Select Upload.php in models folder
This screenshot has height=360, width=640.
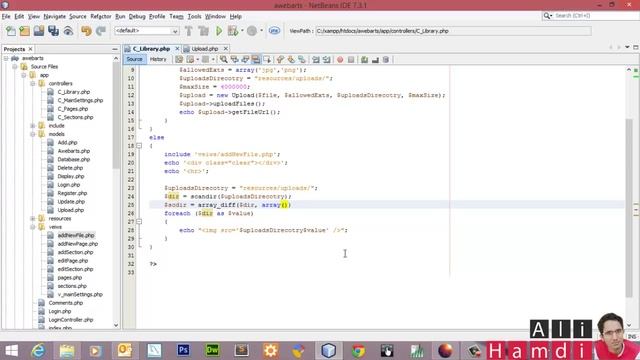[x=70, y=210]
